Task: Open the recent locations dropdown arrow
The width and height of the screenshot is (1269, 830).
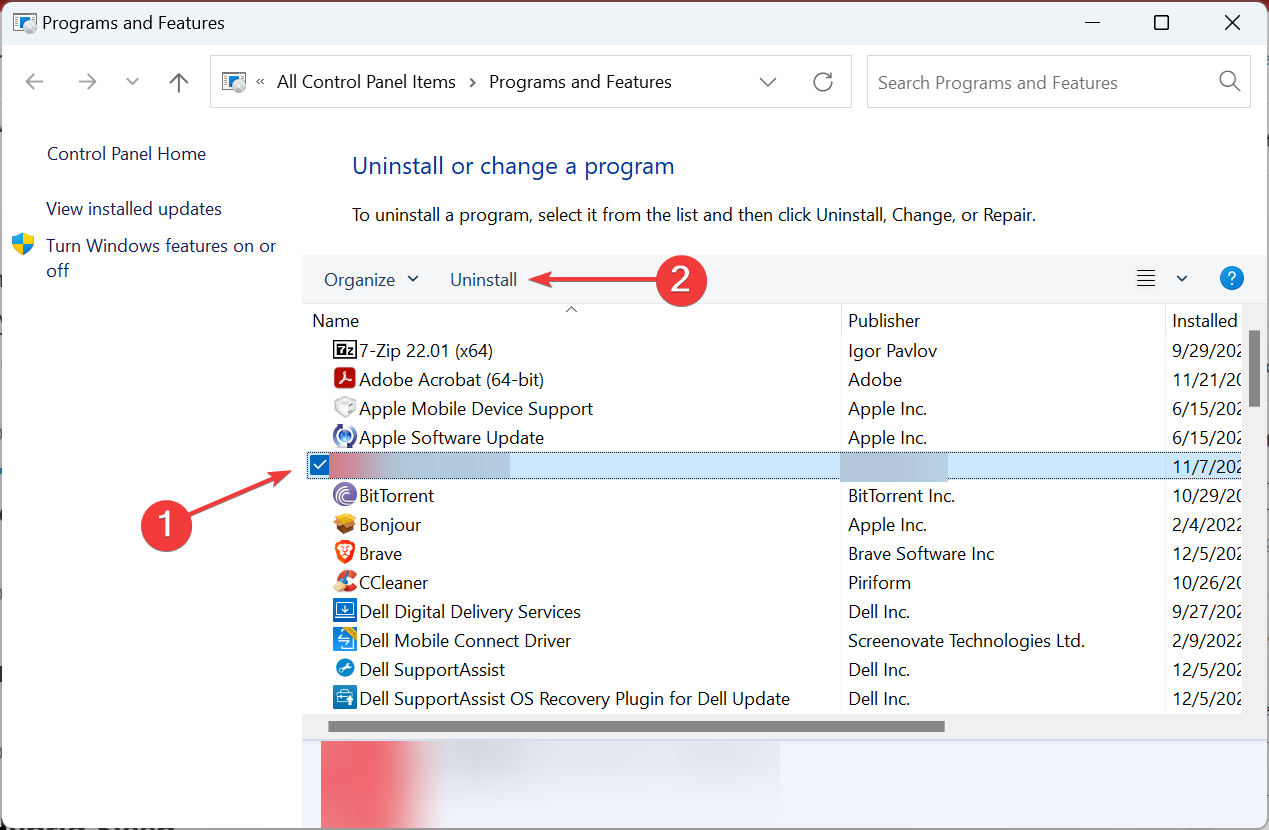Action: [x=132, y=82]
